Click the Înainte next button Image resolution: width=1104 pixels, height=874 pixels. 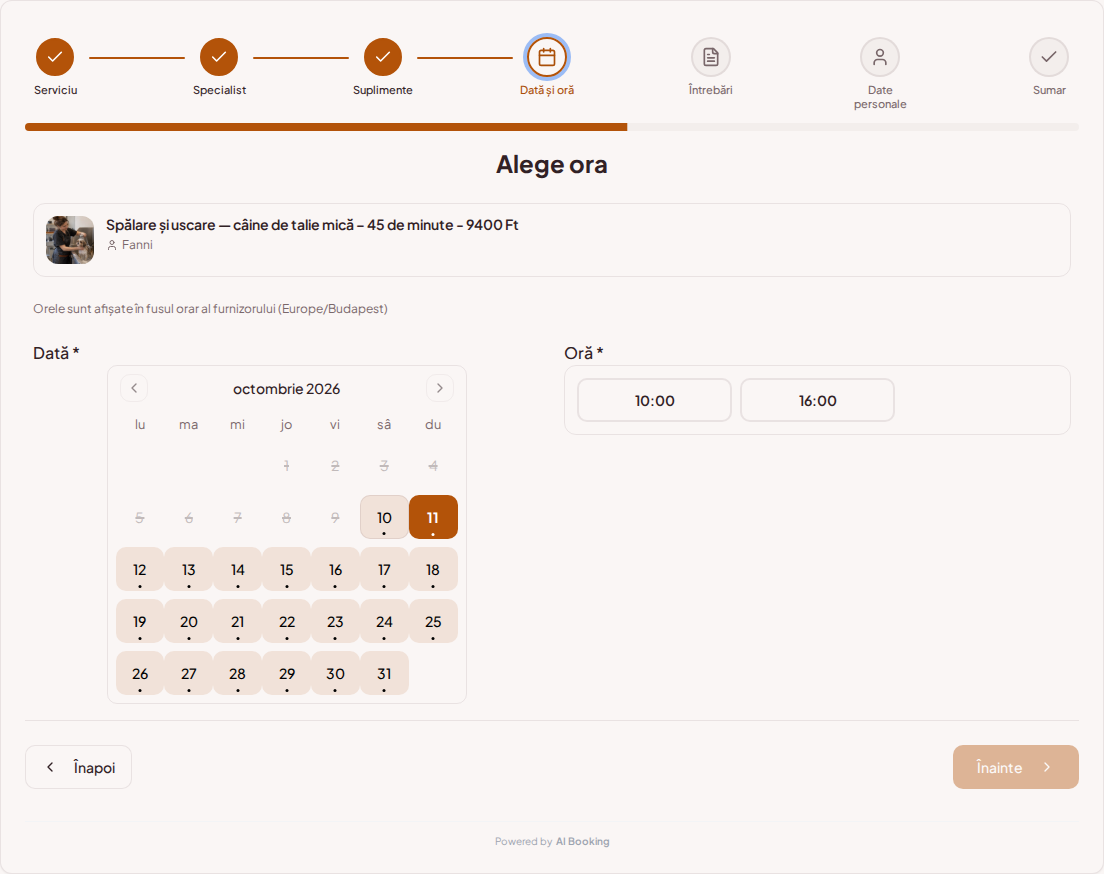tap(1016, 767)
